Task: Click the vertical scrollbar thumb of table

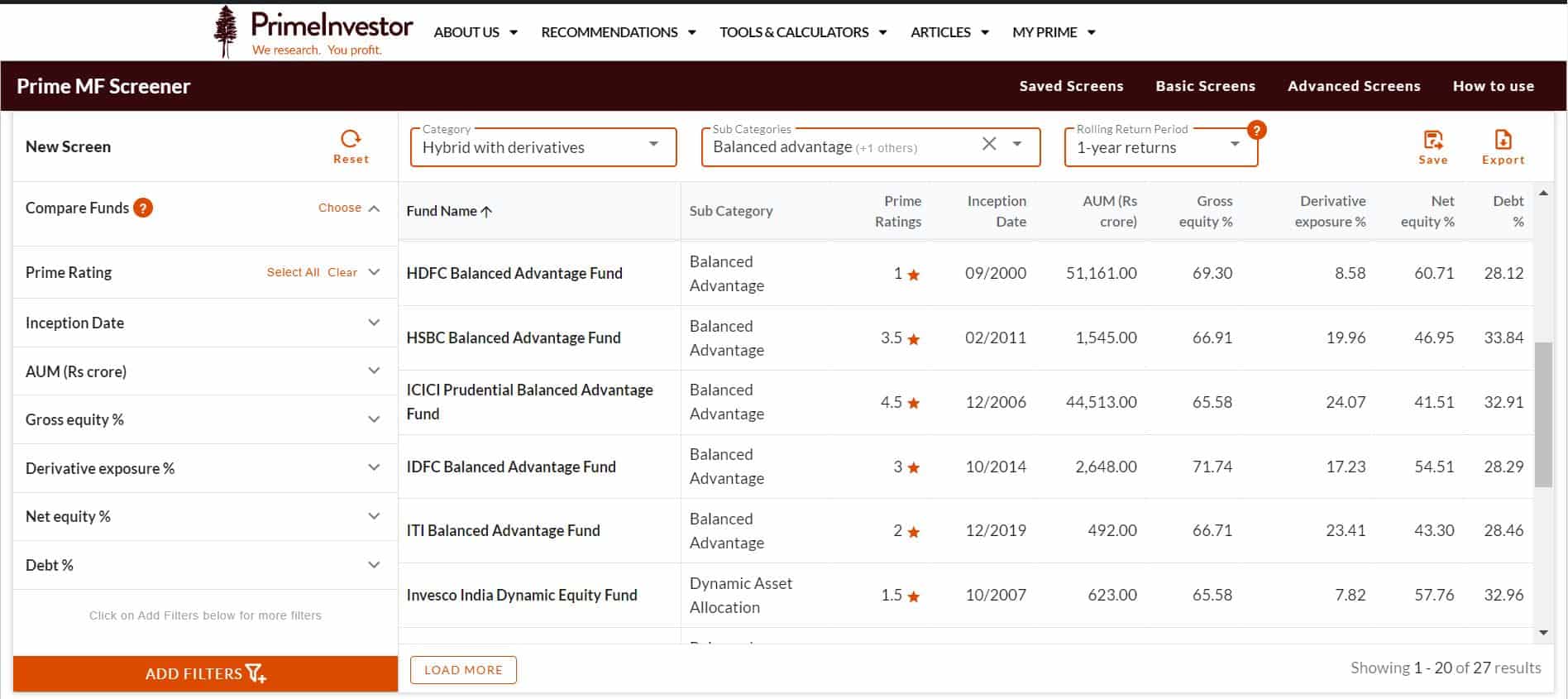Action: (x=1543, y=414)
